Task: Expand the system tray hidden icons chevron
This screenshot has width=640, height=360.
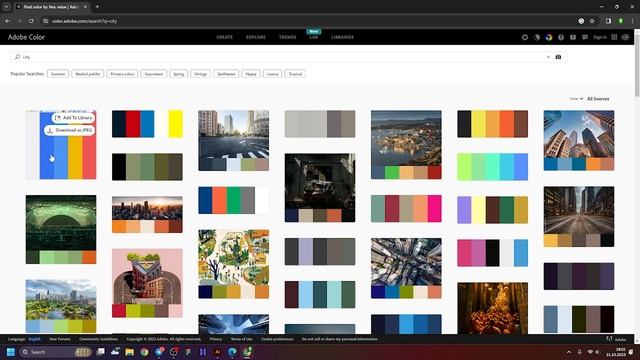Action: (569, 352)
